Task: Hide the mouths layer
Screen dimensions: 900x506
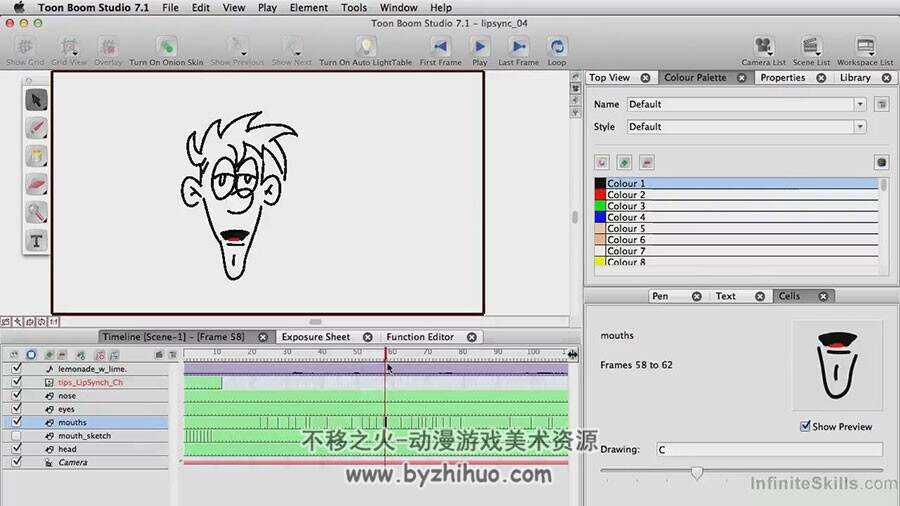Action: (x=17, y=422)
